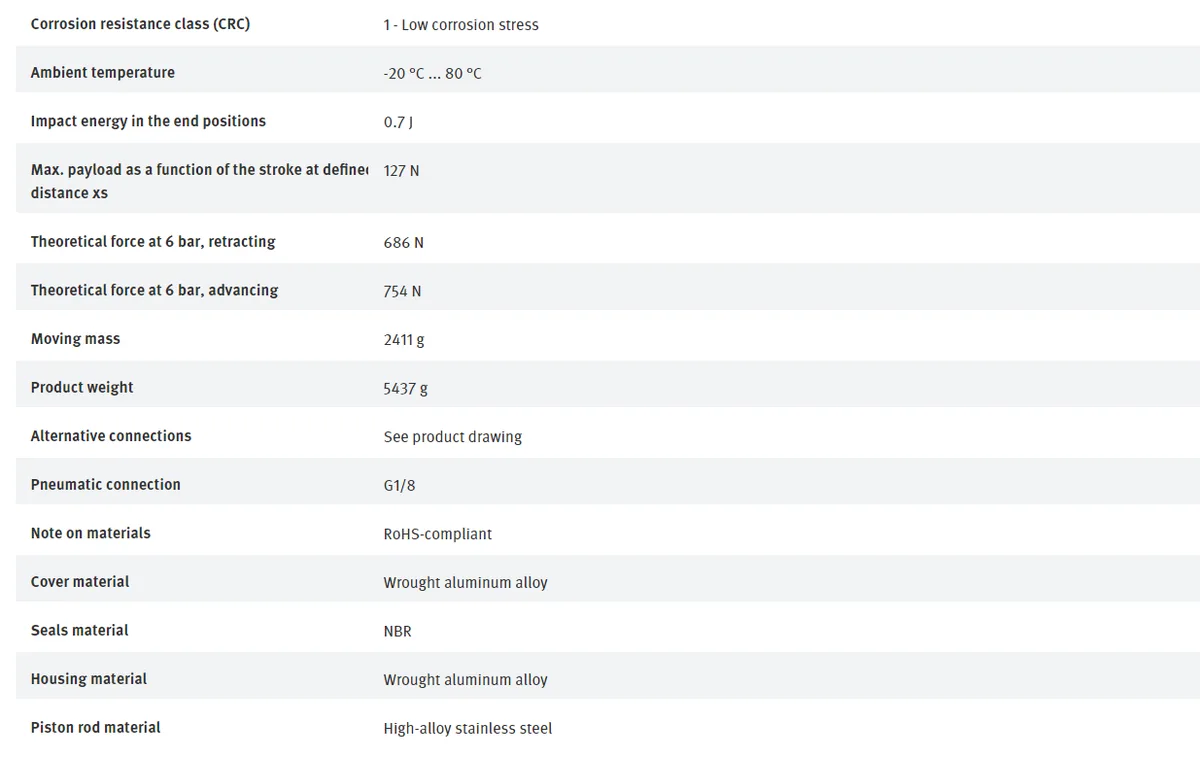Select the 686 N force value
1200x757 pixels.
pyautogui.click(x=403, y=243)
